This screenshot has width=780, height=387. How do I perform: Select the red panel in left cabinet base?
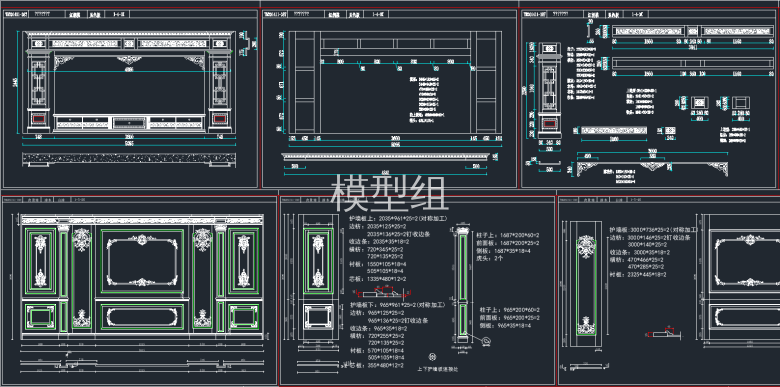click(38, 118)
